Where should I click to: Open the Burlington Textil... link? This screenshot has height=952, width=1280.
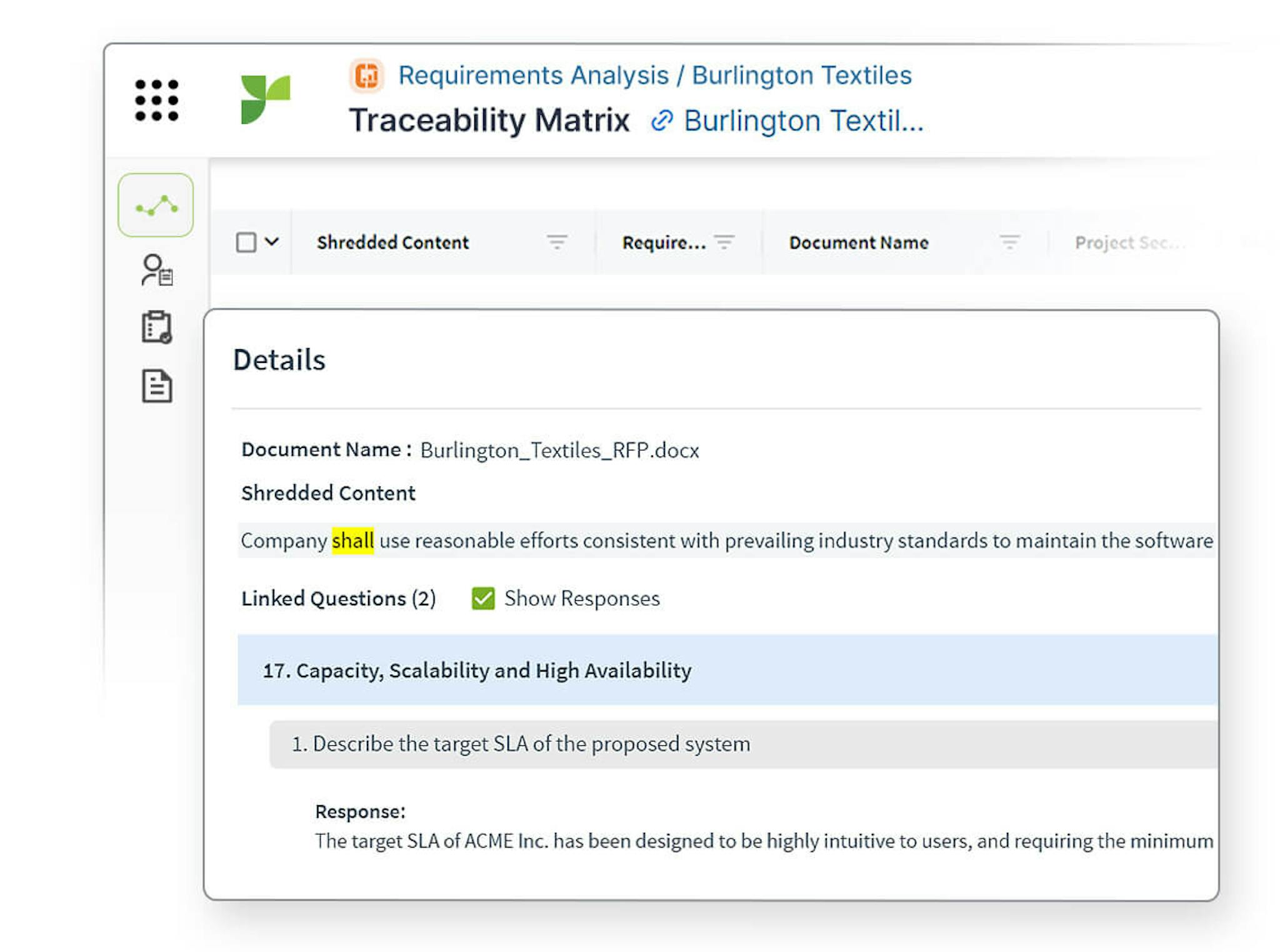click(x=804, y=121)
